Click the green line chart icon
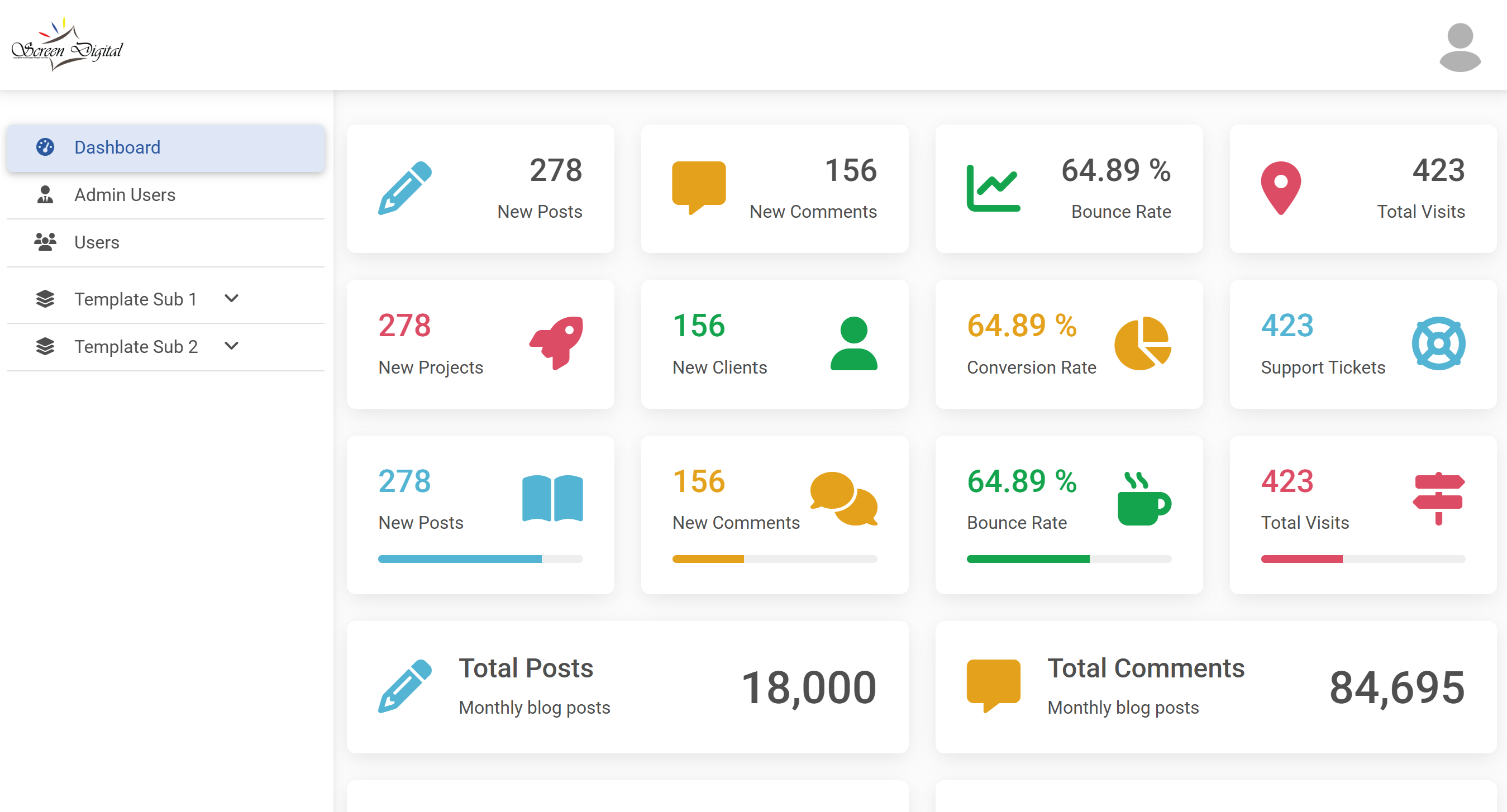Screen dimensions: 1507x812 tap(993, 188)
